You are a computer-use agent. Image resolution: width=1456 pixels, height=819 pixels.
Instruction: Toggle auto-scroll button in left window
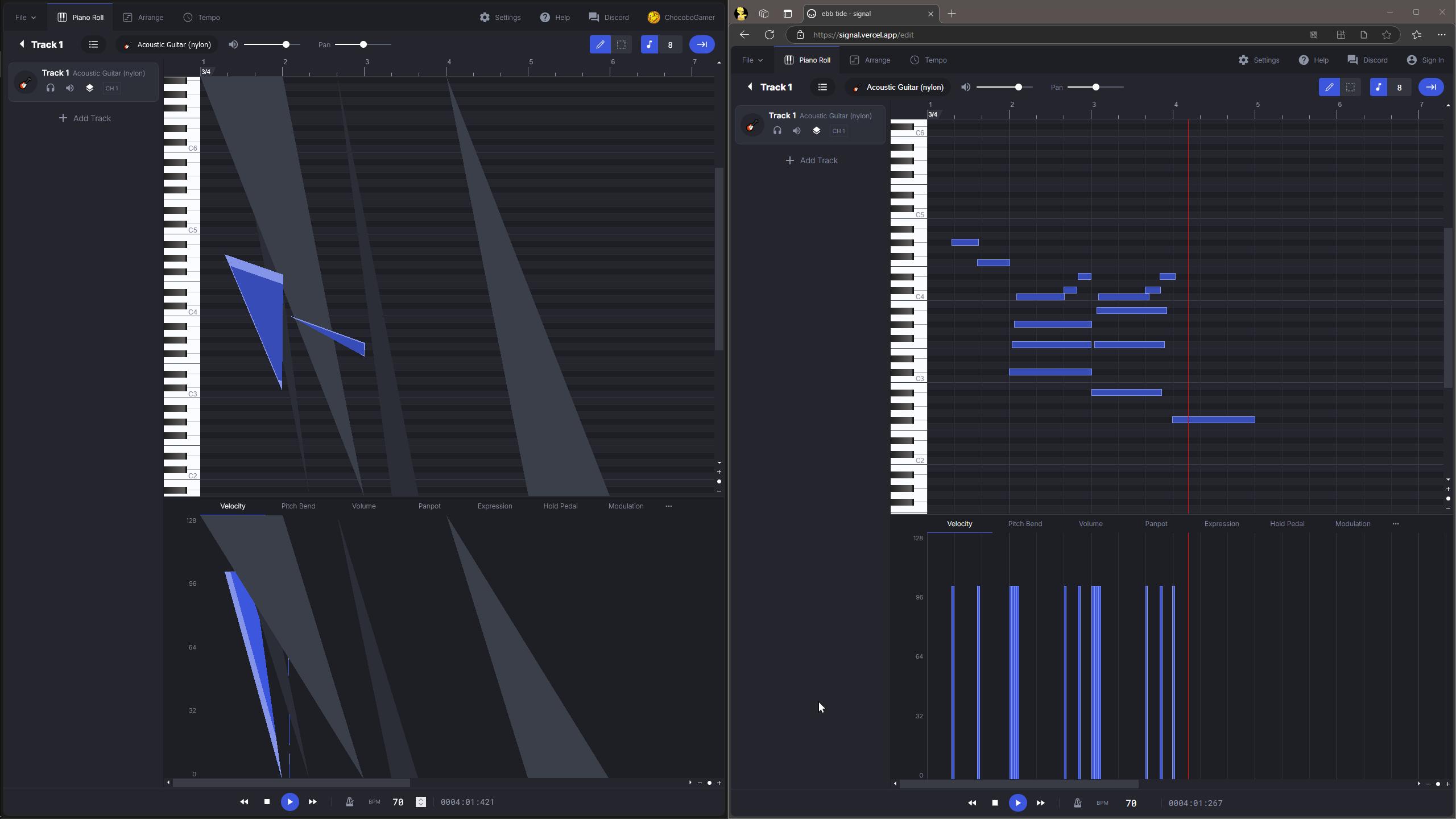(702, 44)
